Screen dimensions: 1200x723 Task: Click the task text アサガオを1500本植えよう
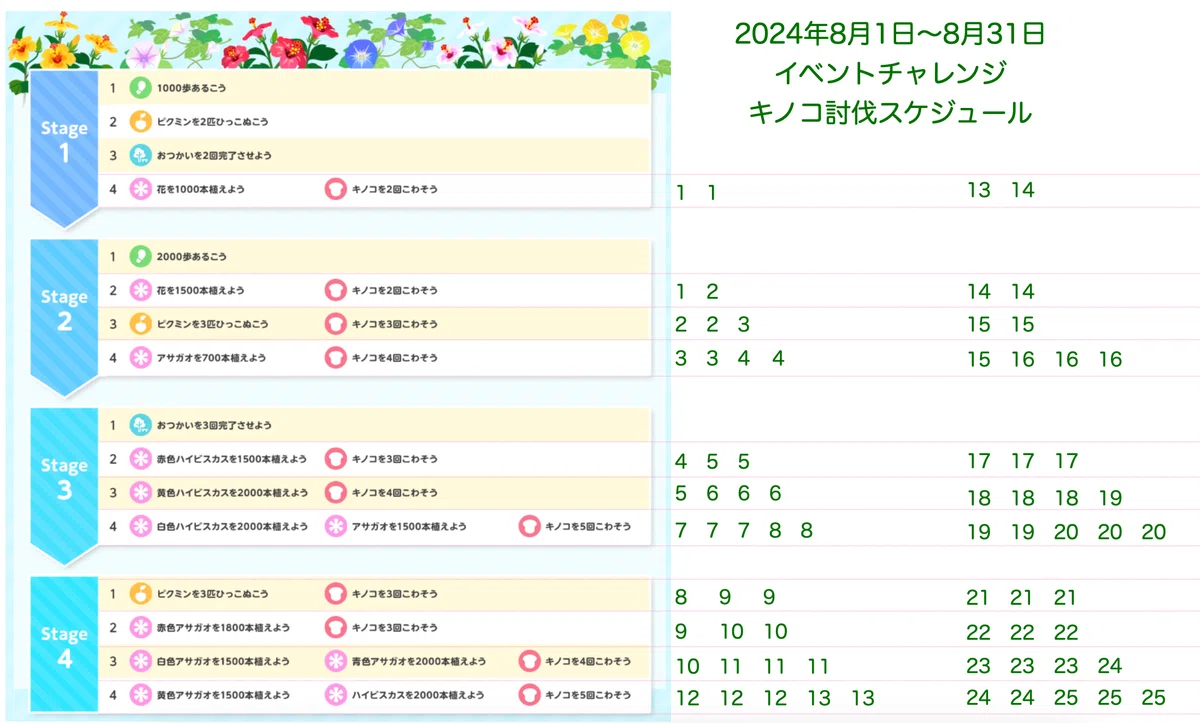(x=408, y=526)
